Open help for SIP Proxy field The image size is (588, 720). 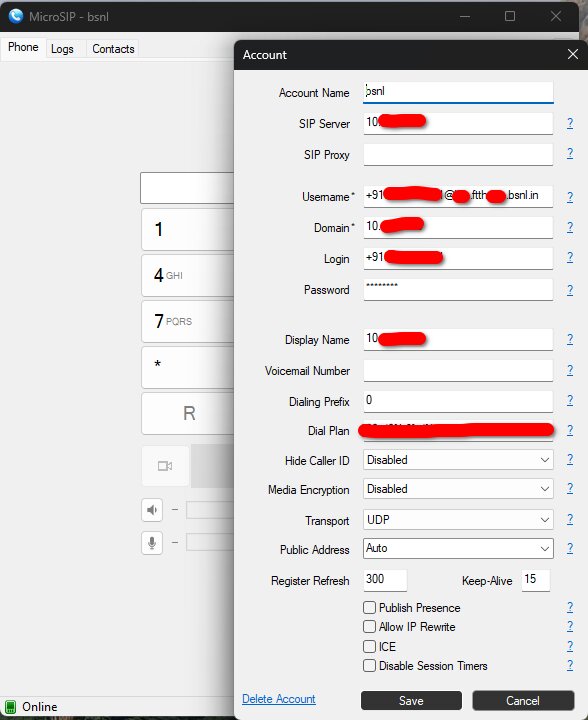coord(570,153)
